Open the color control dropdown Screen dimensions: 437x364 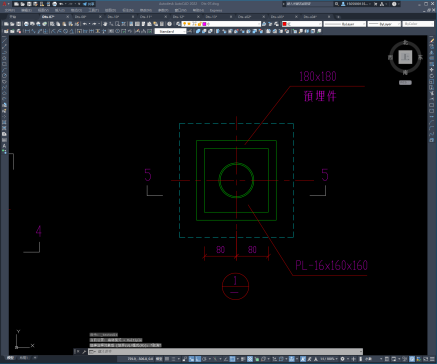click(x=302, y=24)
